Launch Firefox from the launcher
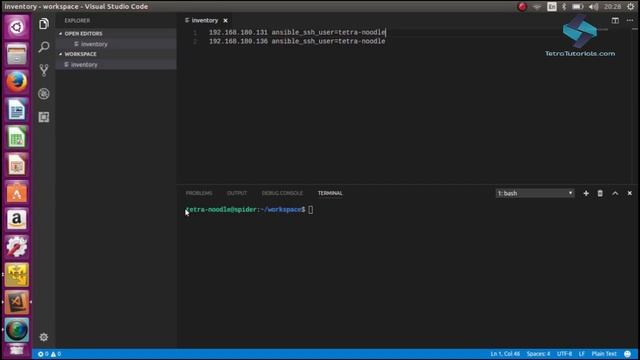Screen dimensions: 640x360 click(x=17, y=82)
